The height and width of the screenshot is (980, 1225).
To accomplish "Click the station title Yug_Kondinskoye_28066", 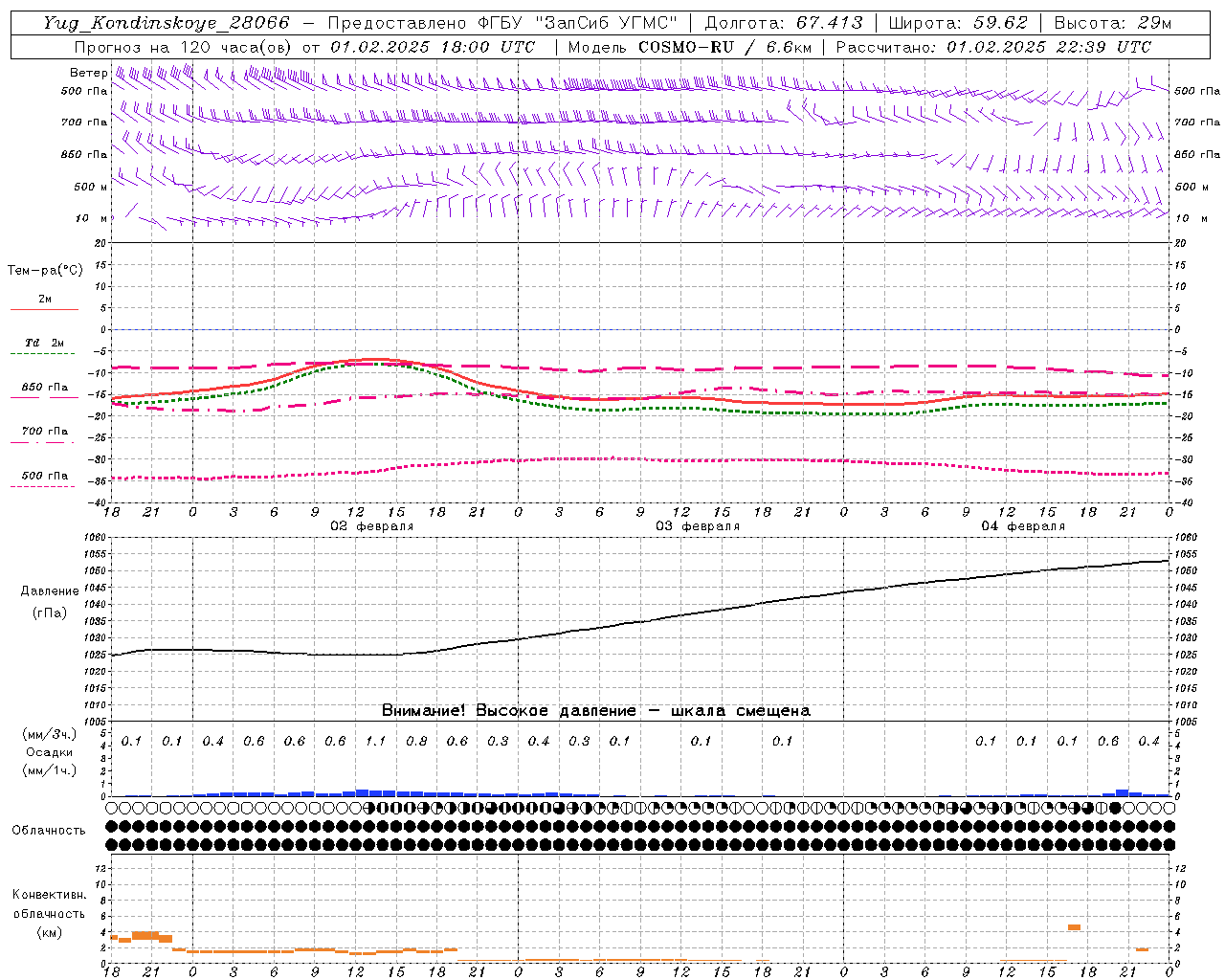I will point(167,23).
